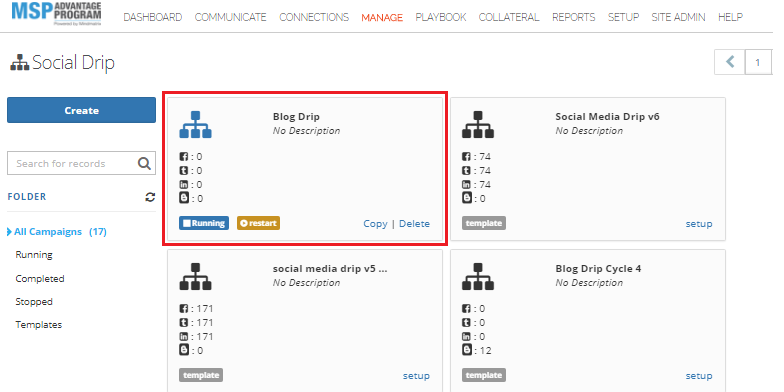Open the Blog Drip campaign title
Screen dimensions: 784x392
point(296,117)
